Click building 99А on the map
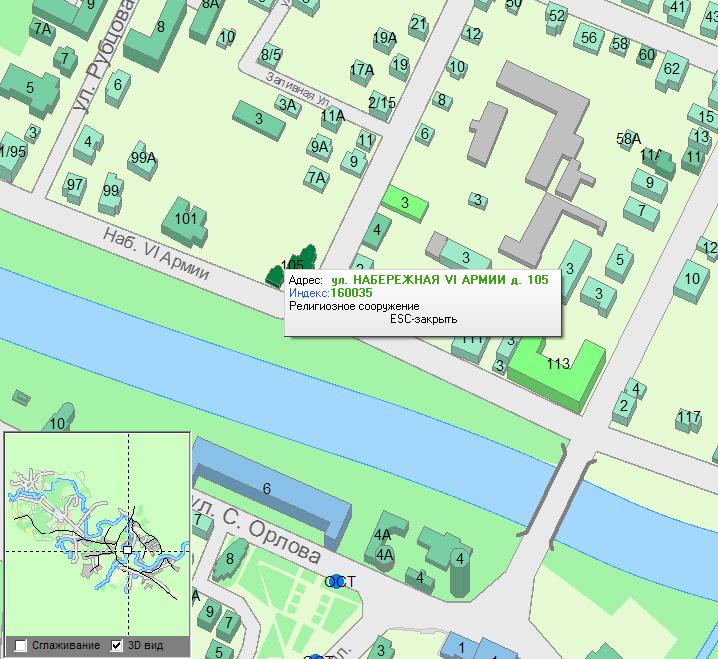This screenshot has height=659, width=718. click(143, 158)
